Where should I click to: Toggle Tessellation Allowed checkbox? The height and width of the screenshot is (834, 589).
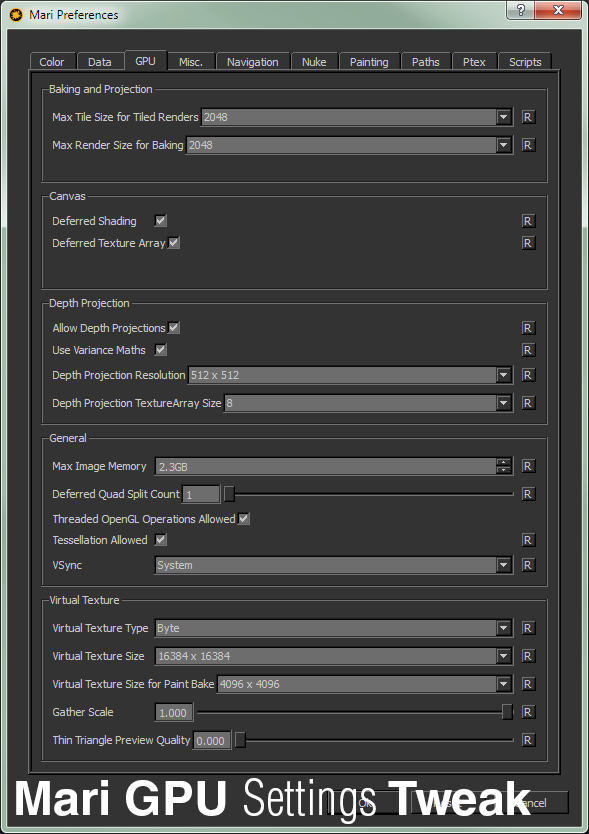160,540
